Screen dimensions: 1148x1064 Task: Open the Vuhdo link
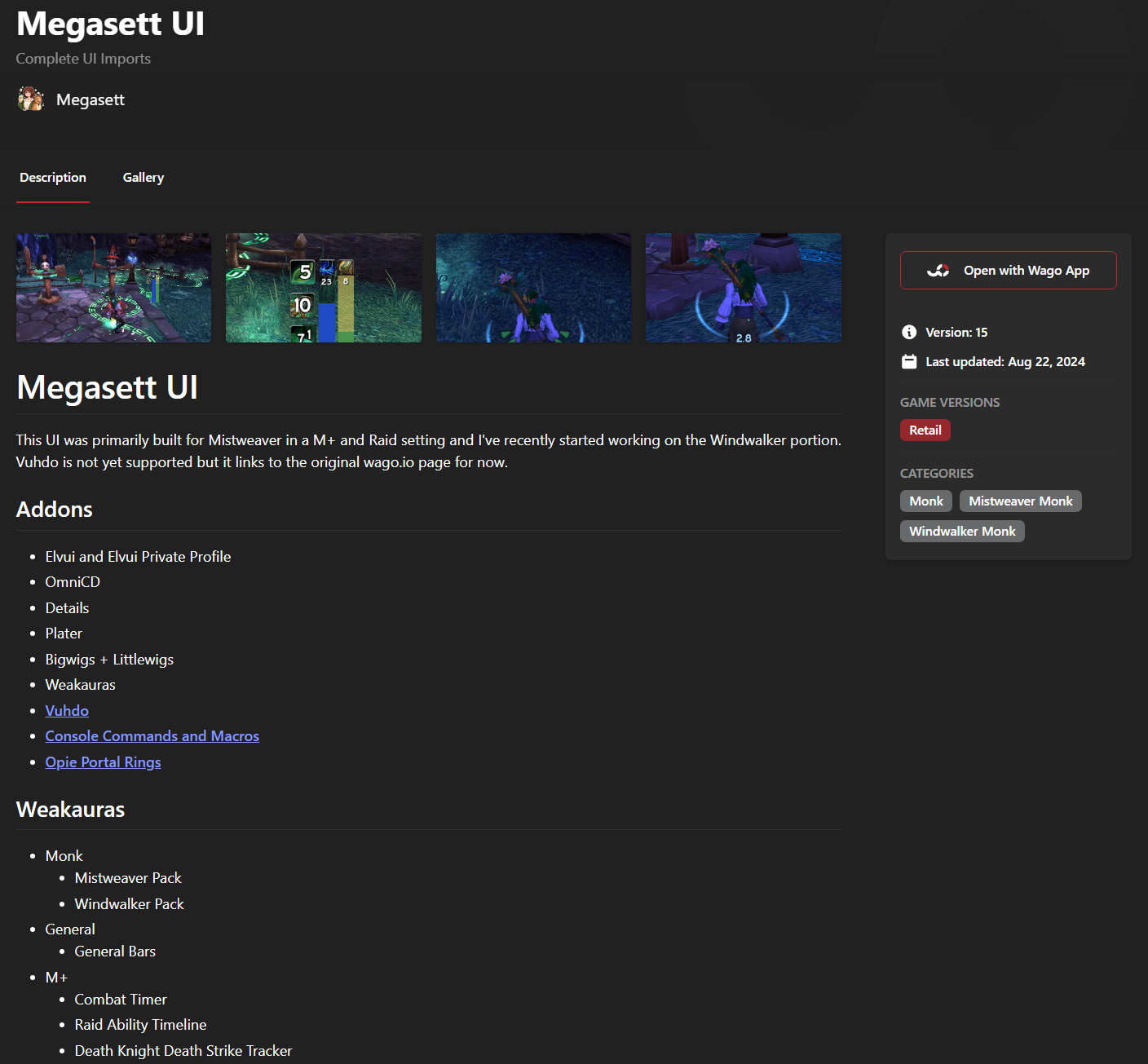(x=67, y=711)
